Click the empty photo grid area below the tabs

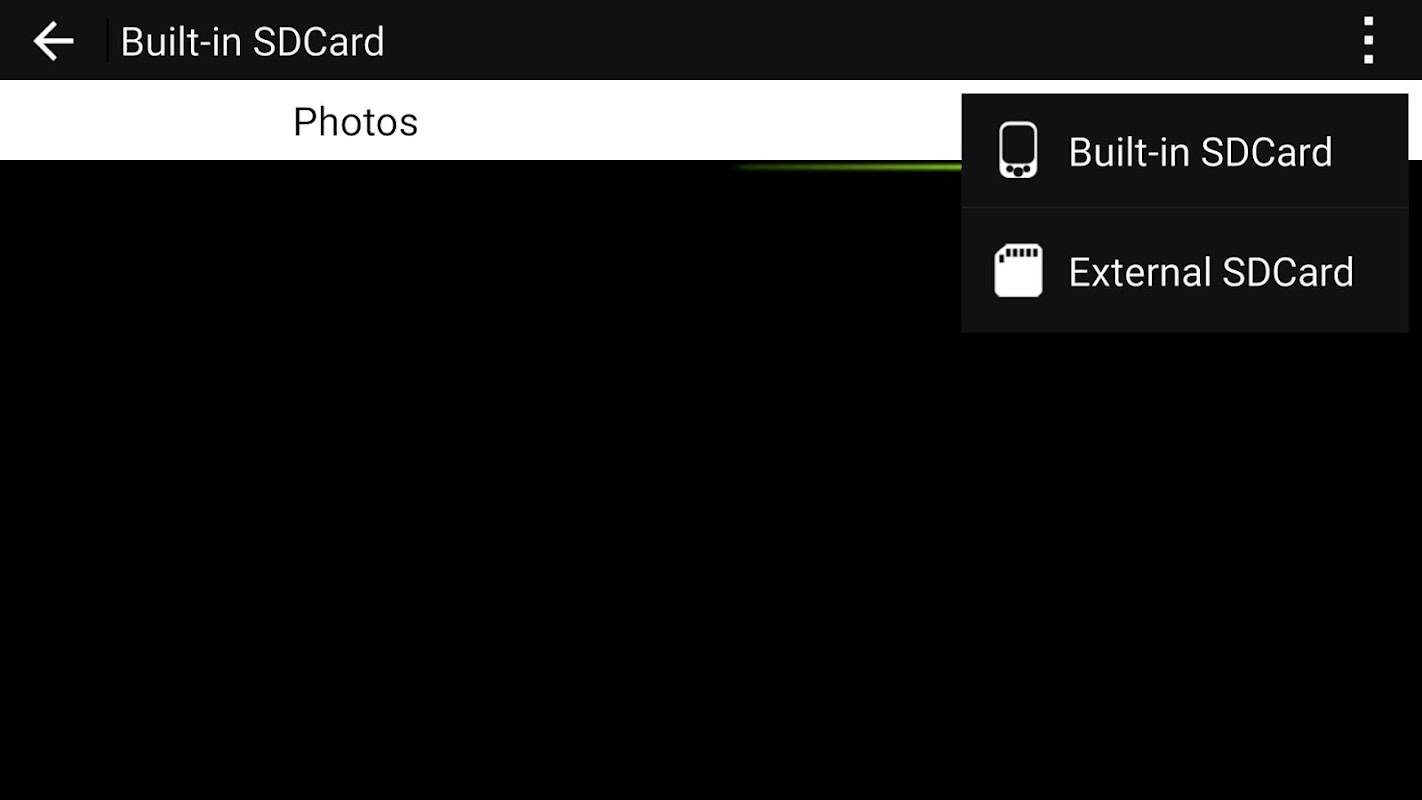pyautogui.click(x=480, y=480)
